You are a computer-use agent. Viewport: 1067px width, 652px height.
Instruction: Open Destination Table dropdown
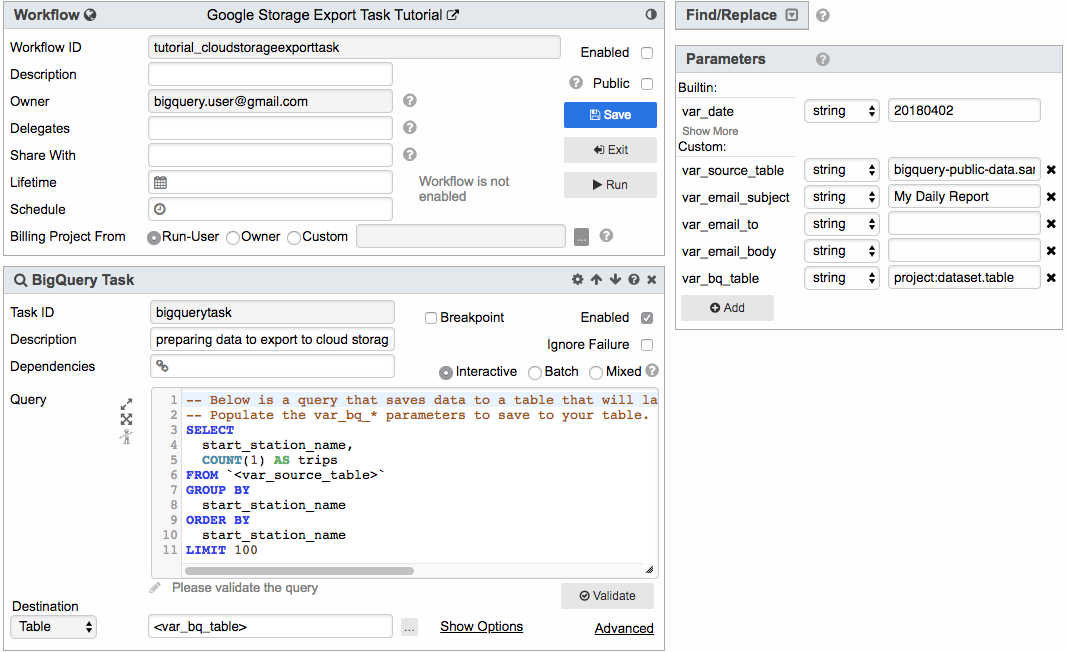pyautogui.click(x=54, y=627)
